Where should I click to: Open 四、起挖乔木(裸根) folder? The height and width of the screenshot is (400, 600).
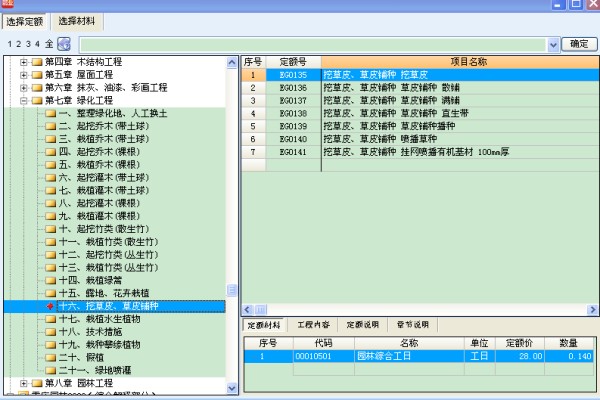(99, 152)
